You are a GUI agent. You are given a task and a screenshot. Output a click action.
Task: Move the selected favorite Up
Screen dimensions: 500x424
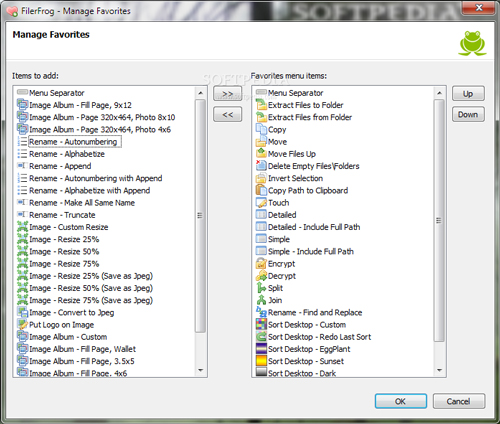pos(468,94)
